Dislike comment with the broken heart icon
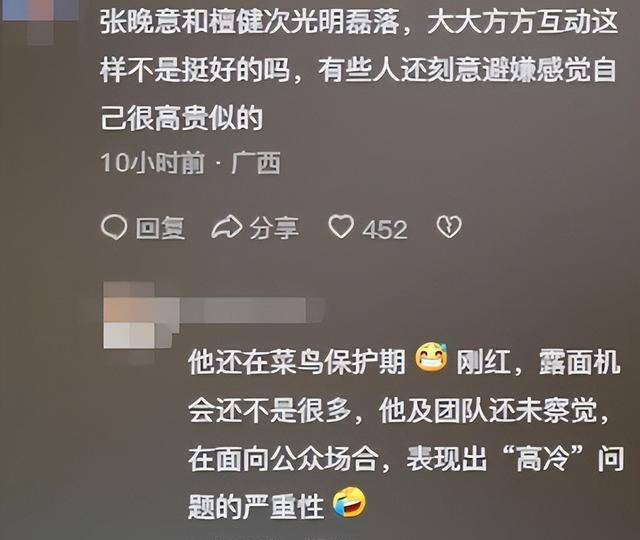 click(x=449, y=227)
